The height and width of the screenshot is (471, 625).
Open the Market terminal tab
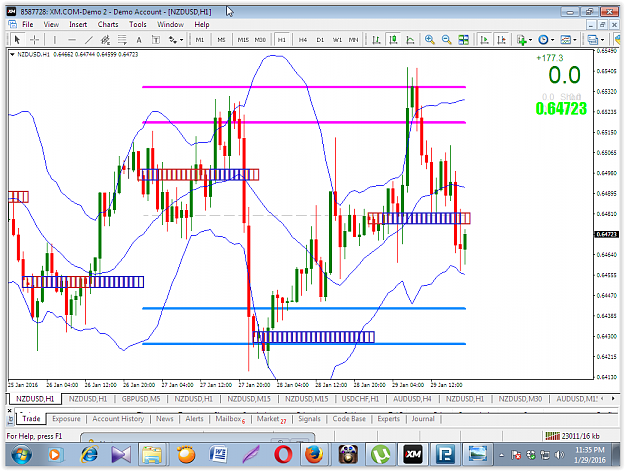271,419
